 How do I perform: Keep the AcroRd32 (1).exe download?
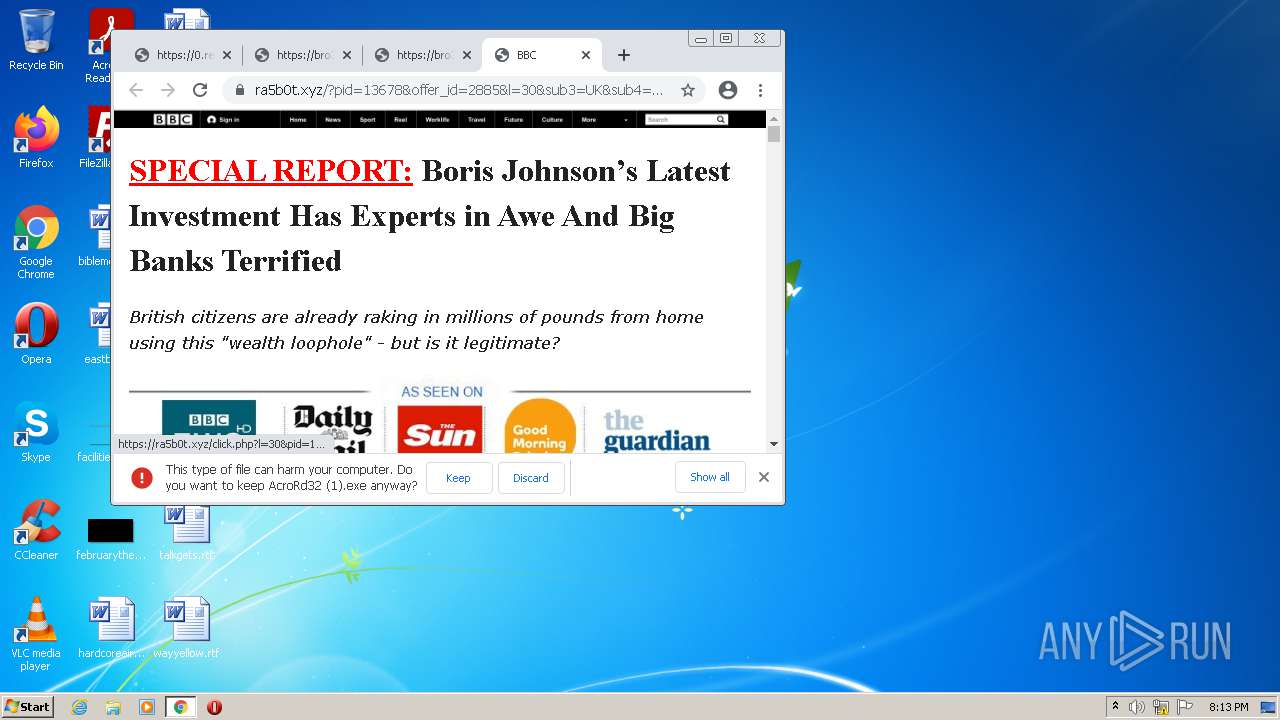[x=459, y=478]
